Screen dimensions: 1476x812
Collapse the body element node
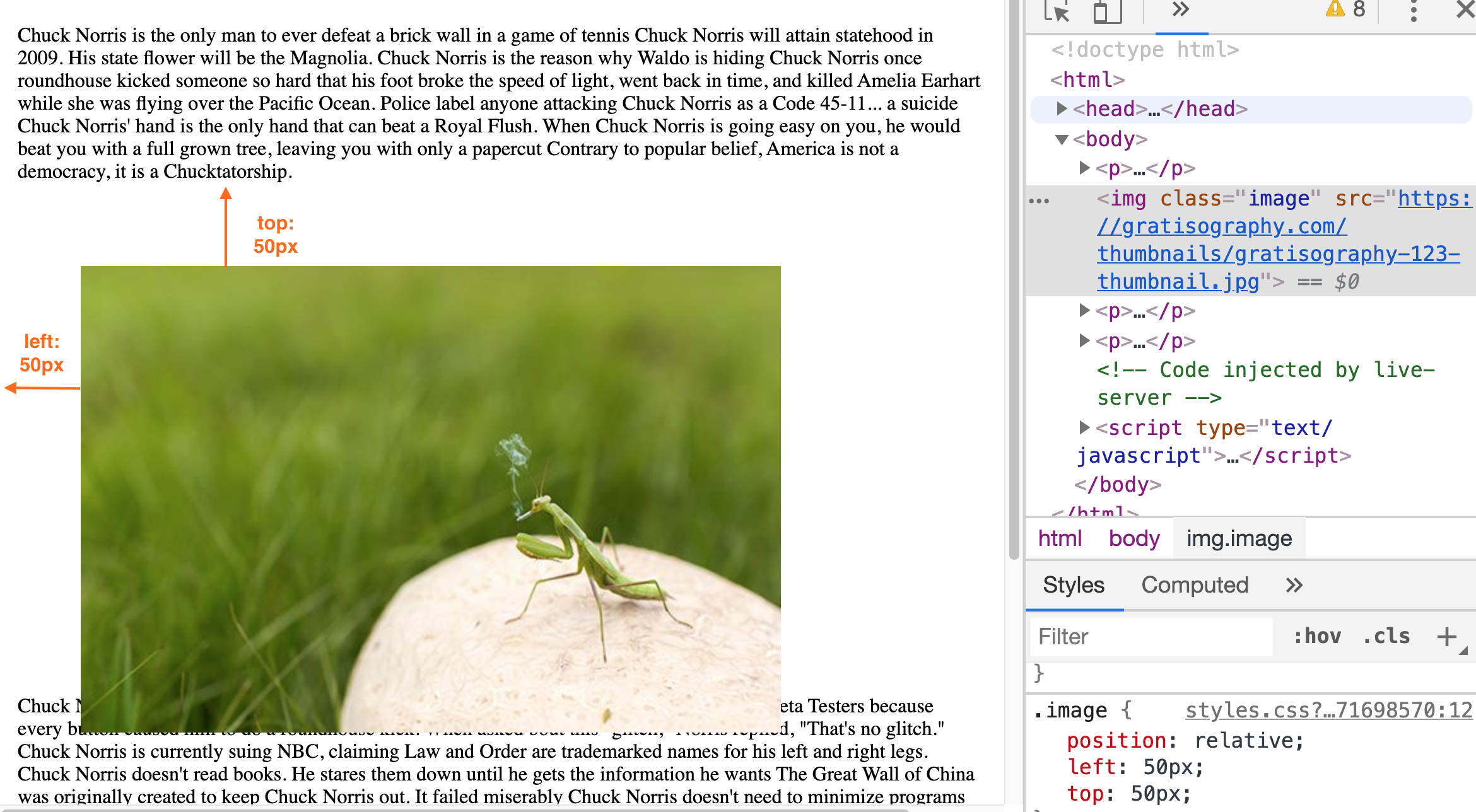pyautogui.click(x=1062, y=139)
